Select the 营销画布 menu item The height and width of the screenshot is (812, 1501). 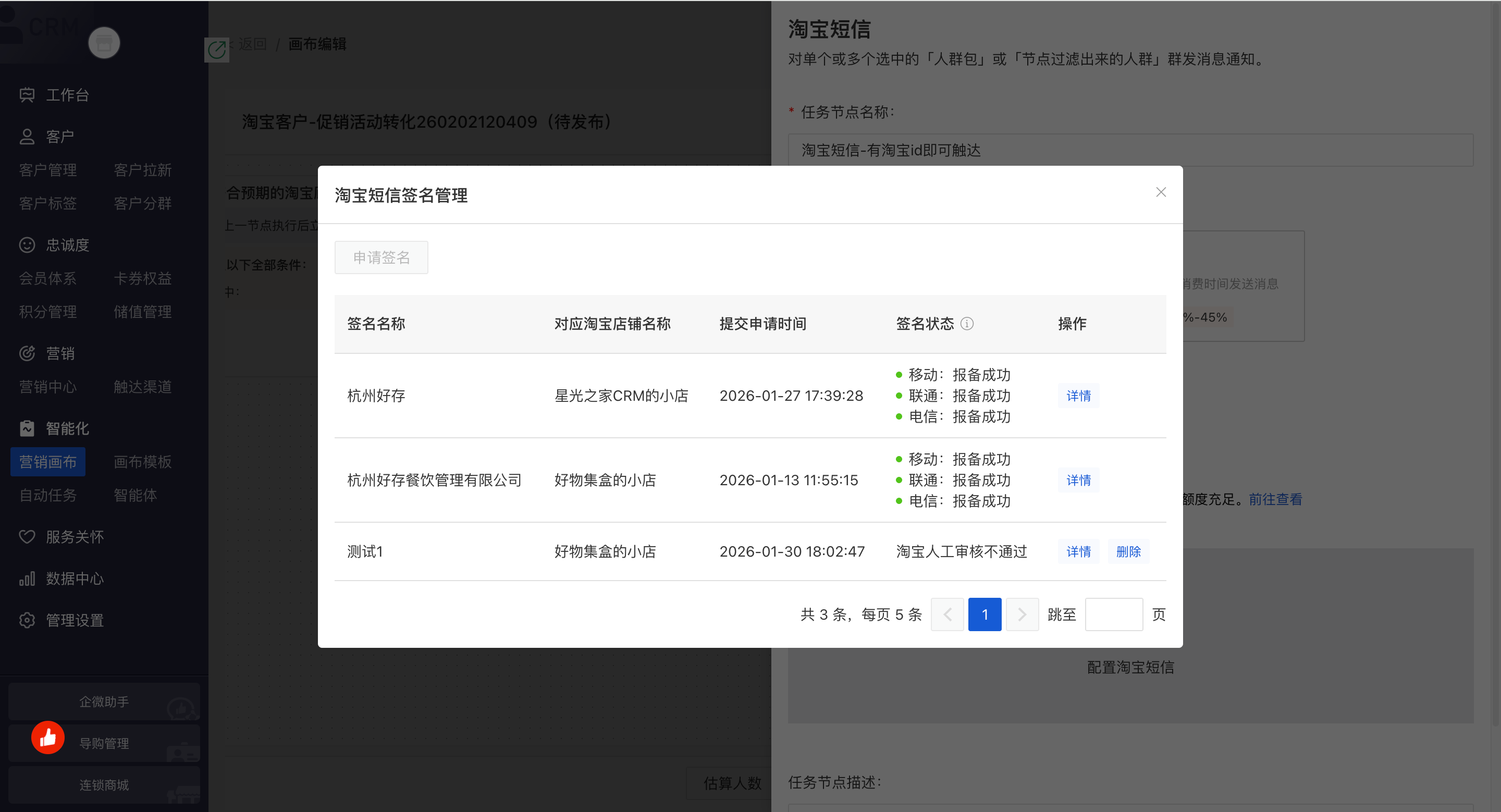[48, 462]
